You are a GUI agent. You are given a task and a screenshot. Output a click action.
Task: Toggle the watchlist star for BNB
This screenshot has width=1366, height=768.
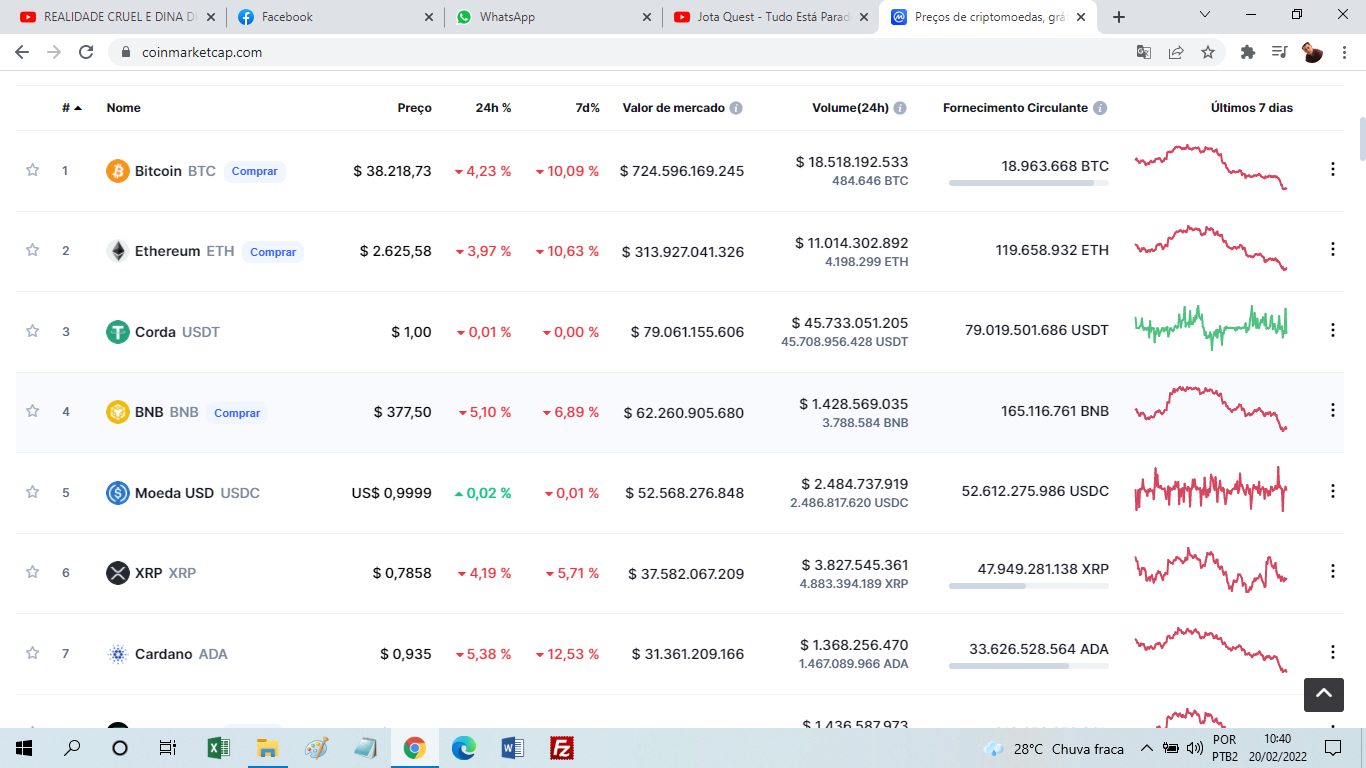[32, 411]
